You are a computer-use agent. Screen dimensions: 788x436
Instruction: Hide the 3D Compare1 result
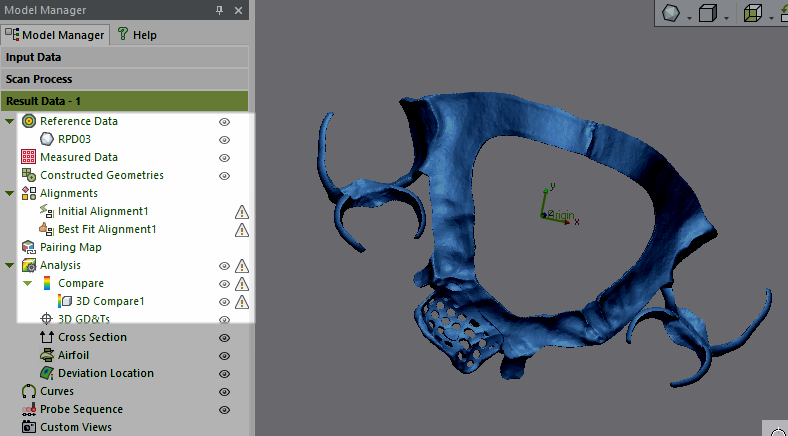click(x=224, y=302)
